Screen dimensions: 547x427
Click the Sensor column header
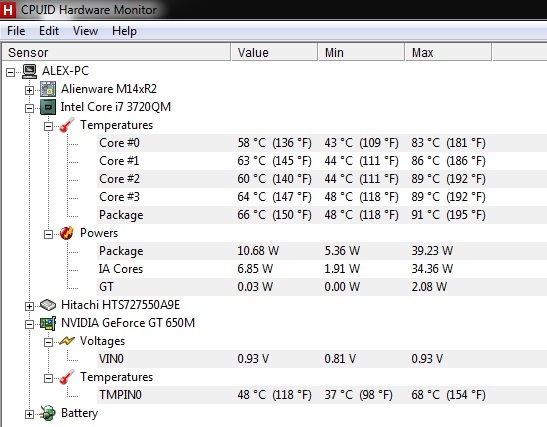pos(116,53)
